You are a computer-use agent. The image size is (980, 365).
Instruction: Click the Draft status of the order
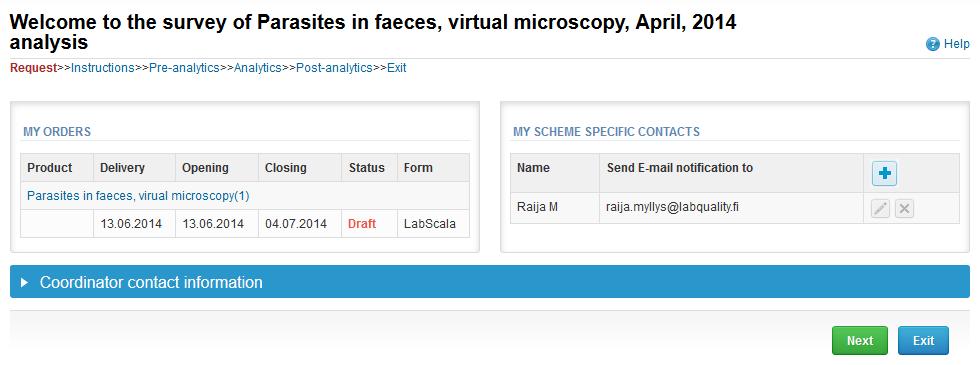click(x=362, y=224)
